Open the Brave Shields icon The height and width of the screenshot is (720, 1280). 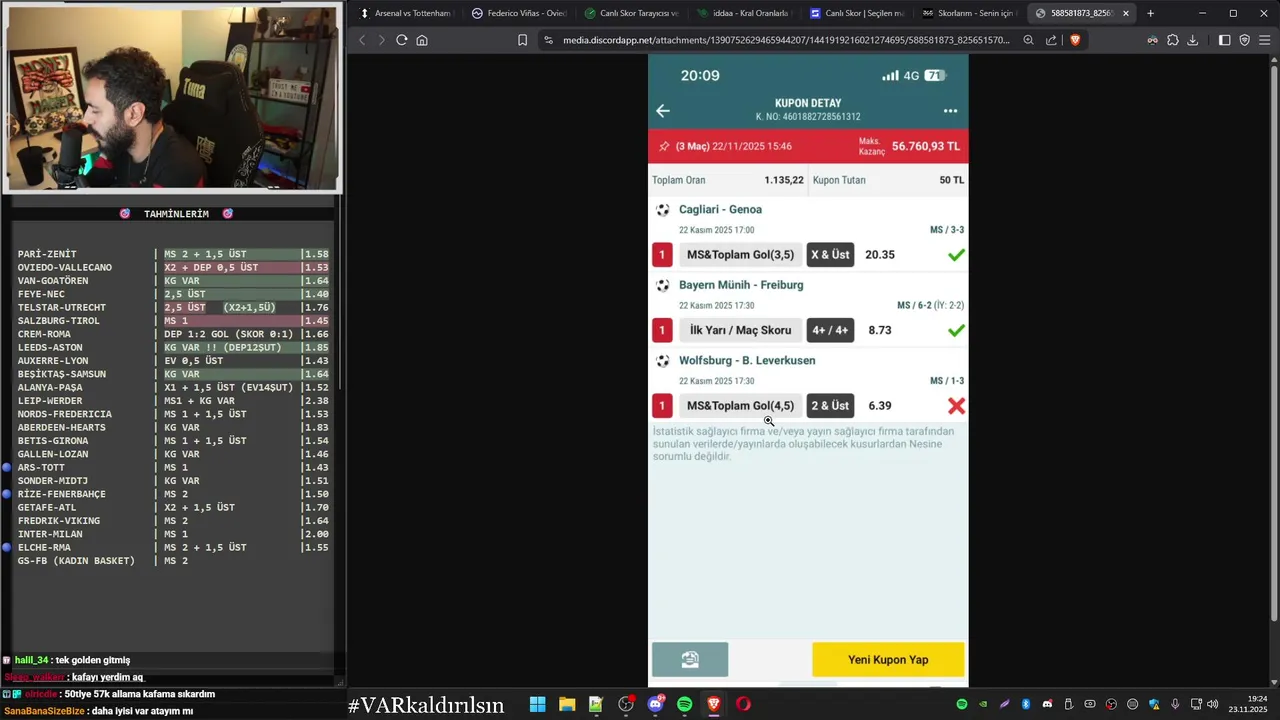(1075, 40)
